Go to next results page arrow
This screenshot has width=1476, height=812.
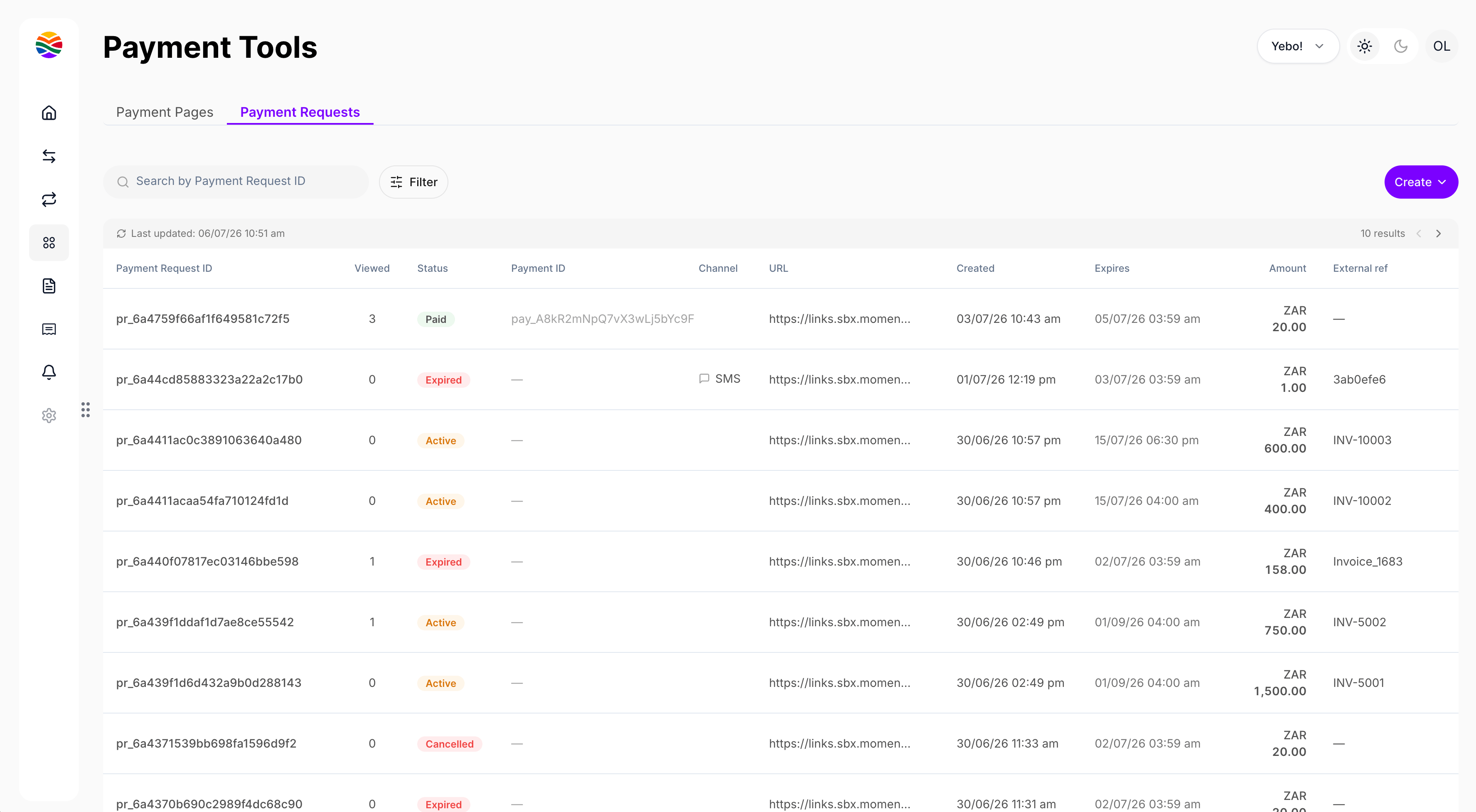tap(1438, 234)
